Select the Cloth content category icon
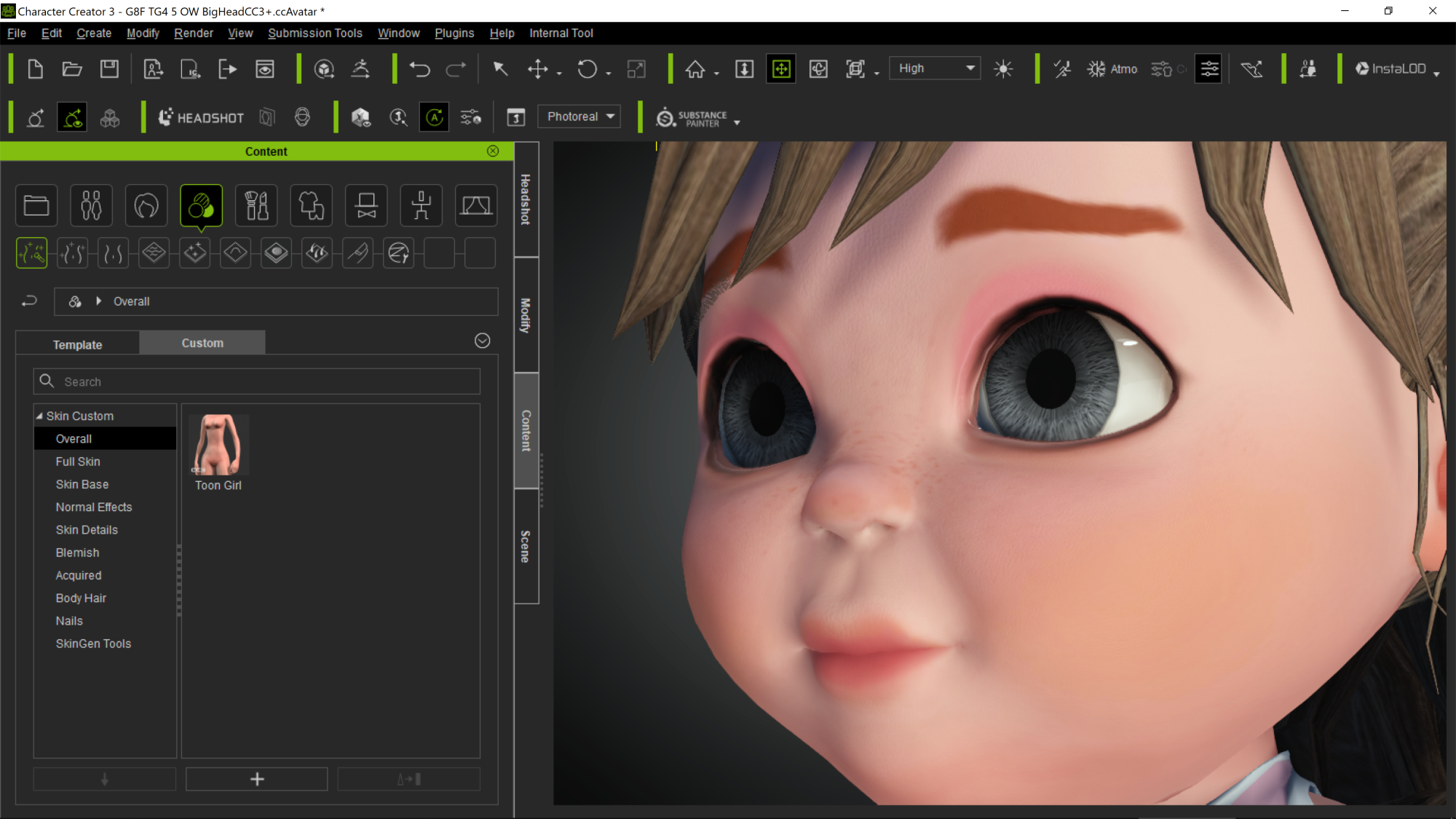 (312, 206)
